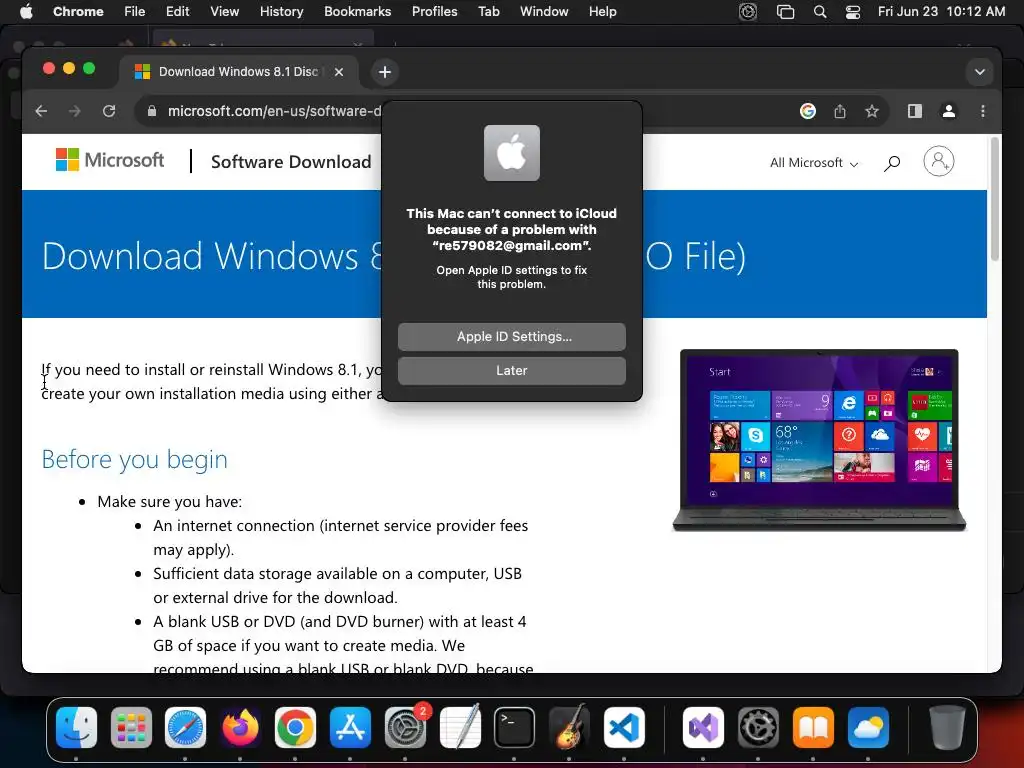Click the page vertical scrollbar
Viewport: 1024px width, 768px height.
[995, 199]
